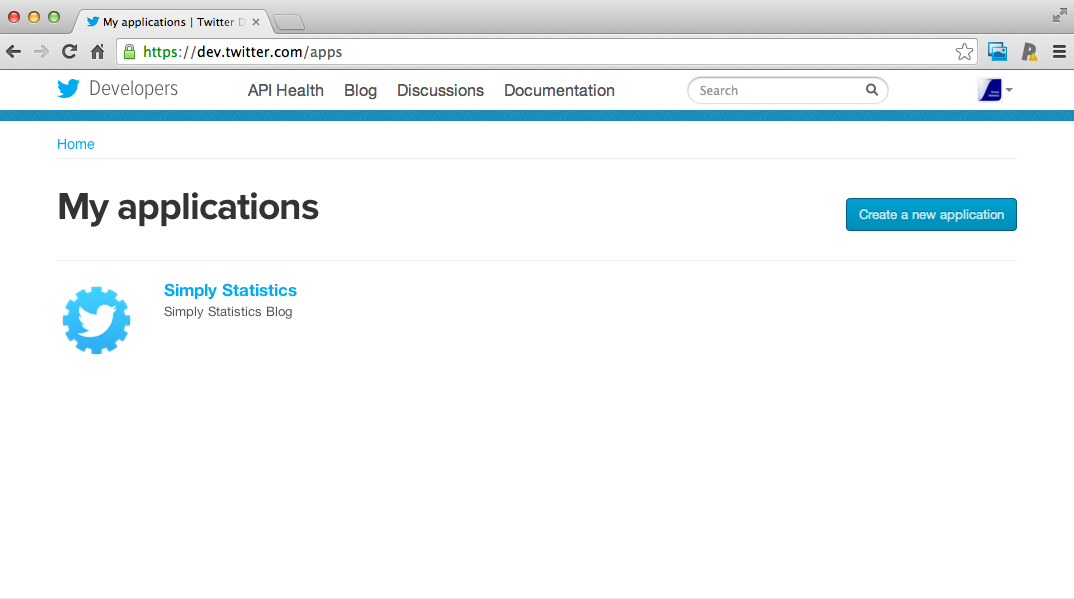
Task: Click Create a new application button
Action: 931,214
